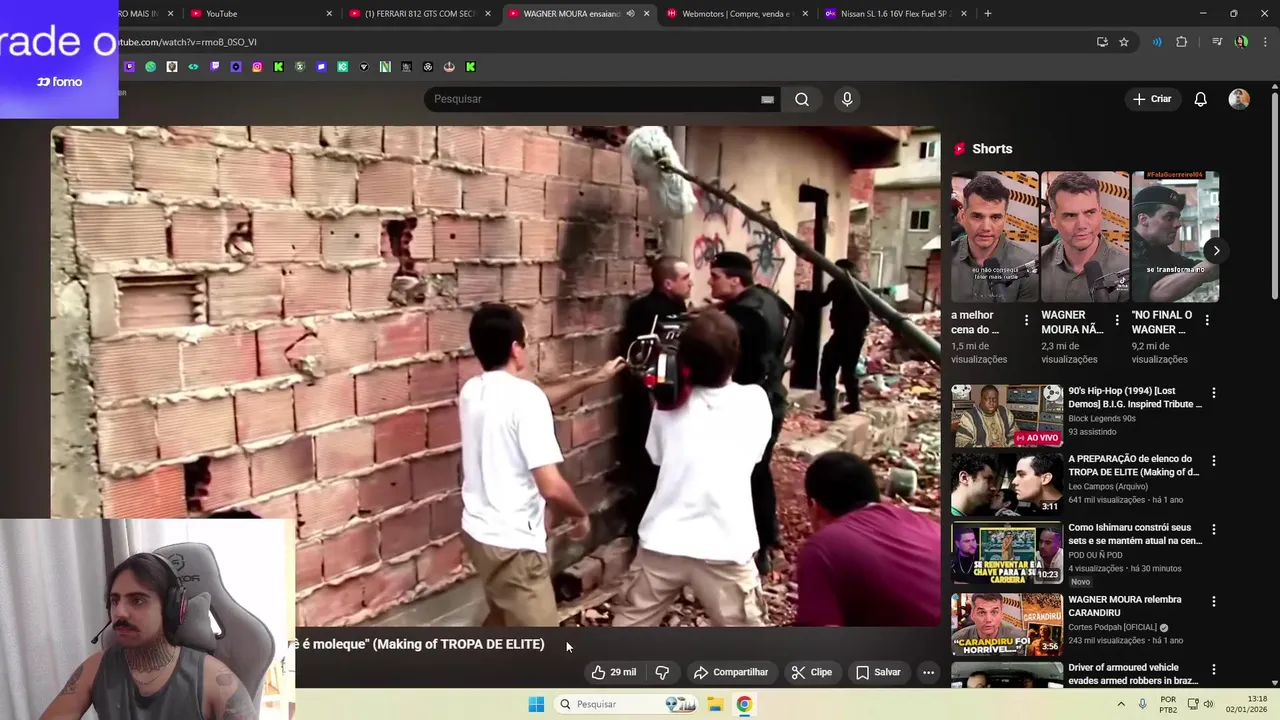This screenshot has width=1280, height=720.
Task: Open the Instagram bookmark icon
Action: point(257,67)
